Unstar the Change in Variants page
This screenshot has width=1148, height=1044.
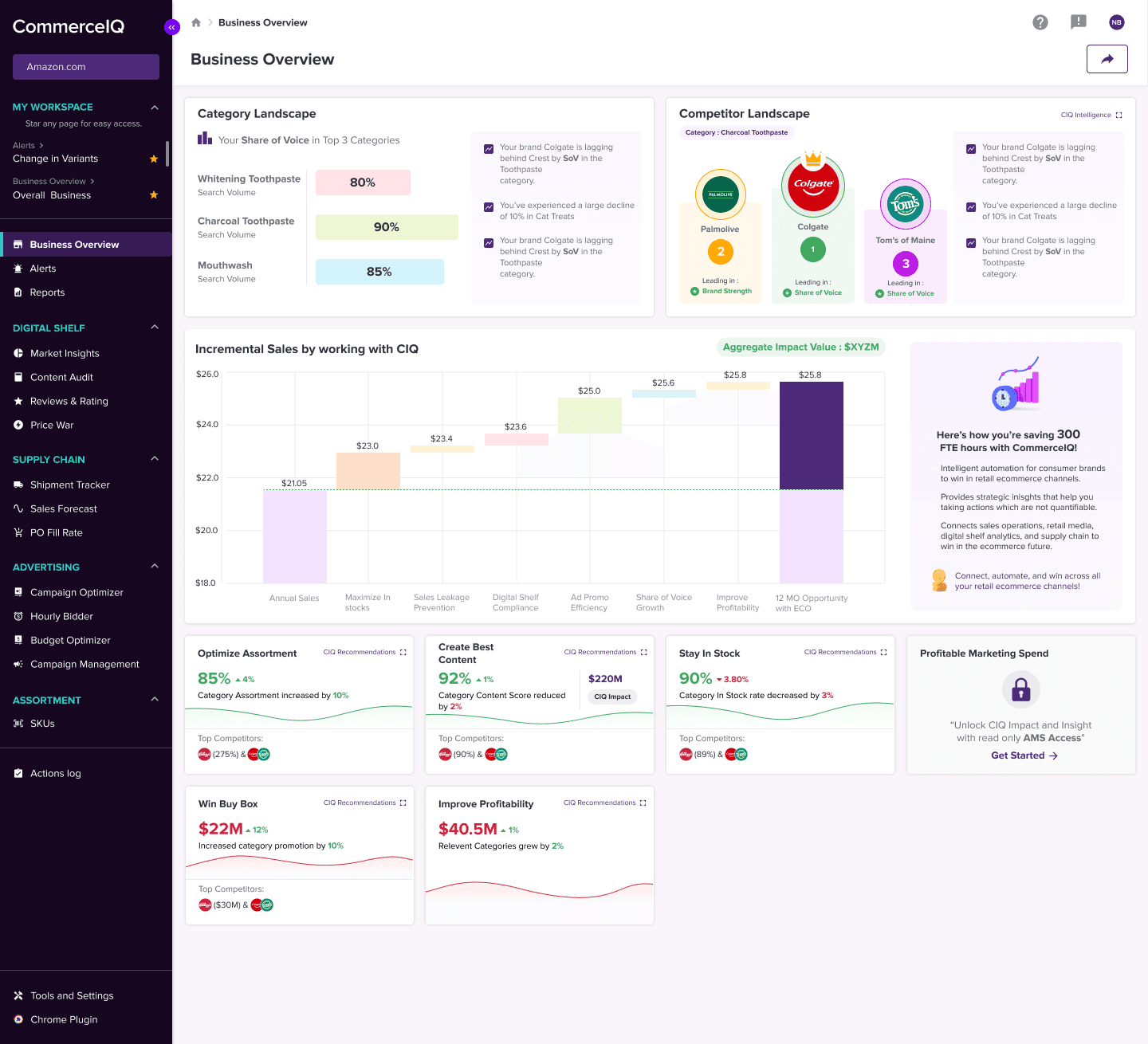154,159
